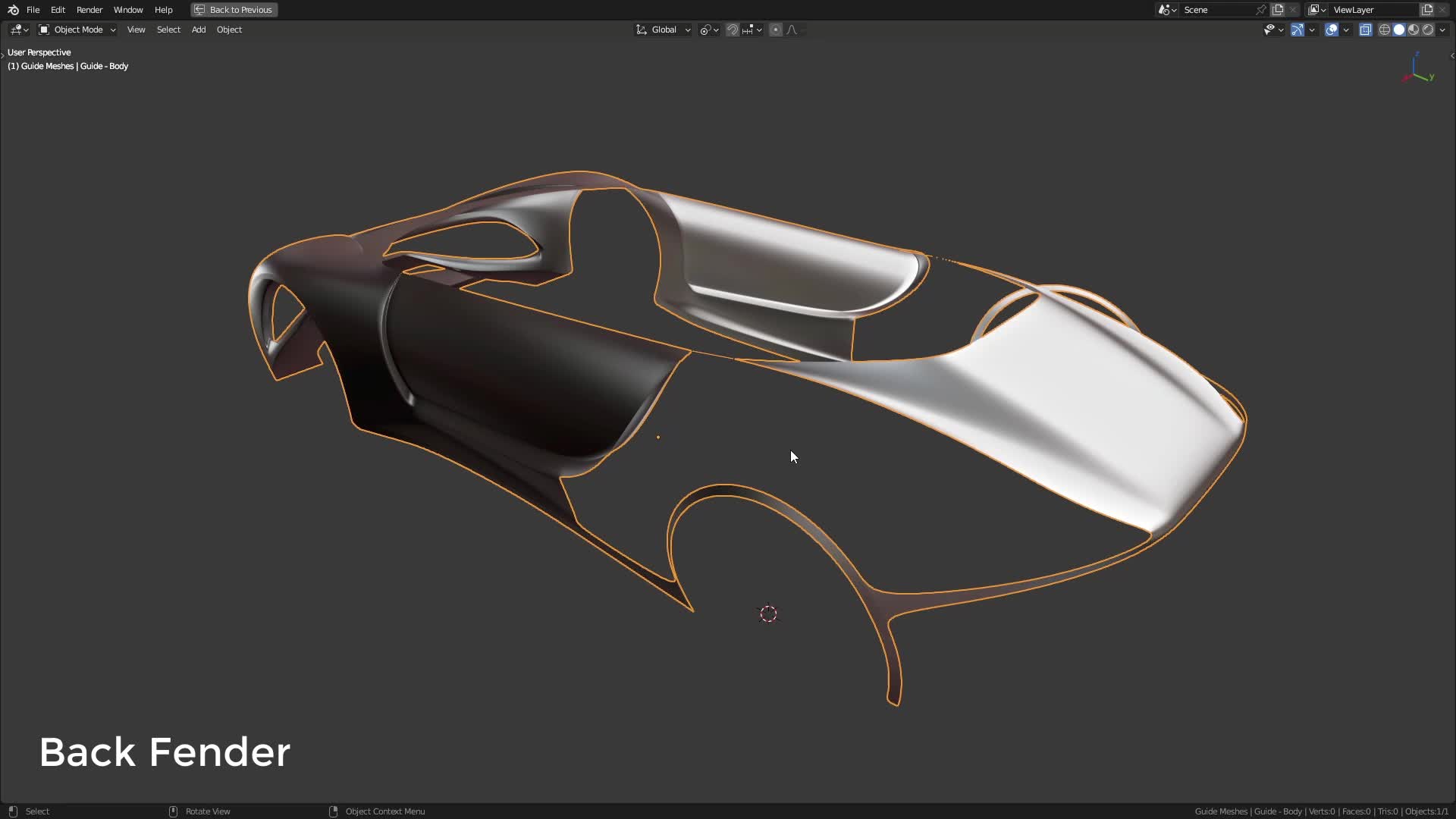Open the shading options dropdown arrow

pos(1442,30)
